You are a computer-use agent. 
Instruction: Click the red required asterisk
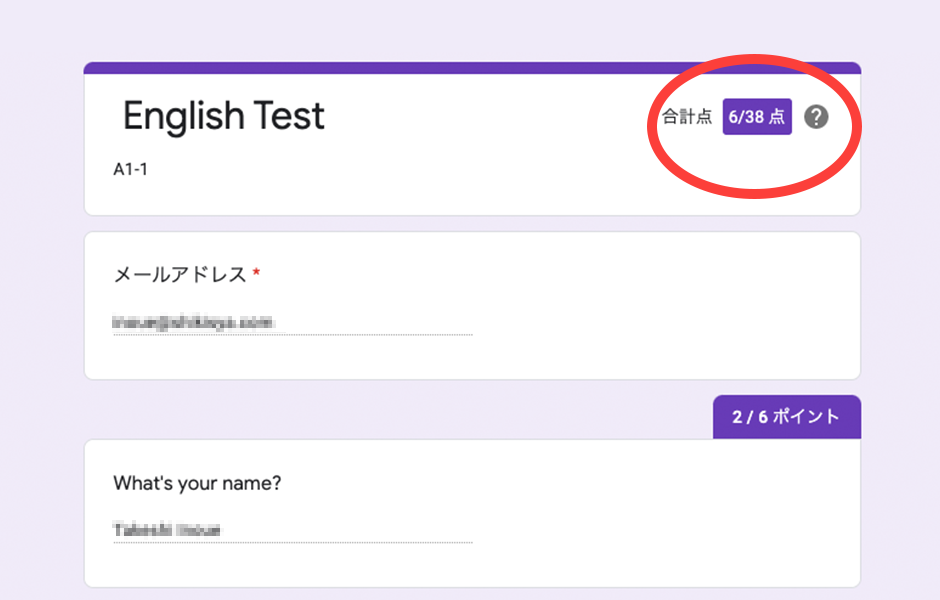pyautogui.click(x=256, y=274)
